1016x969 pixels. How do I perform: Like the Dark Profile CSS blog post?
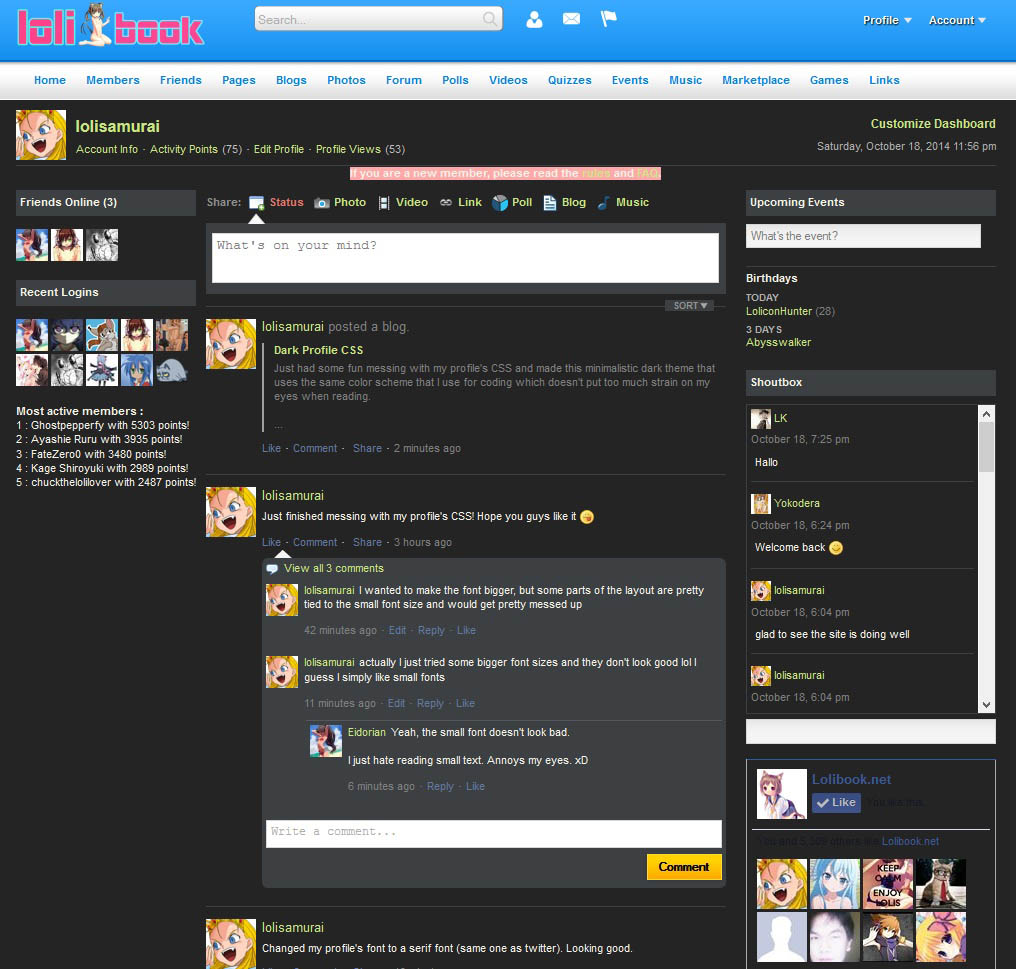coord(271,448)
